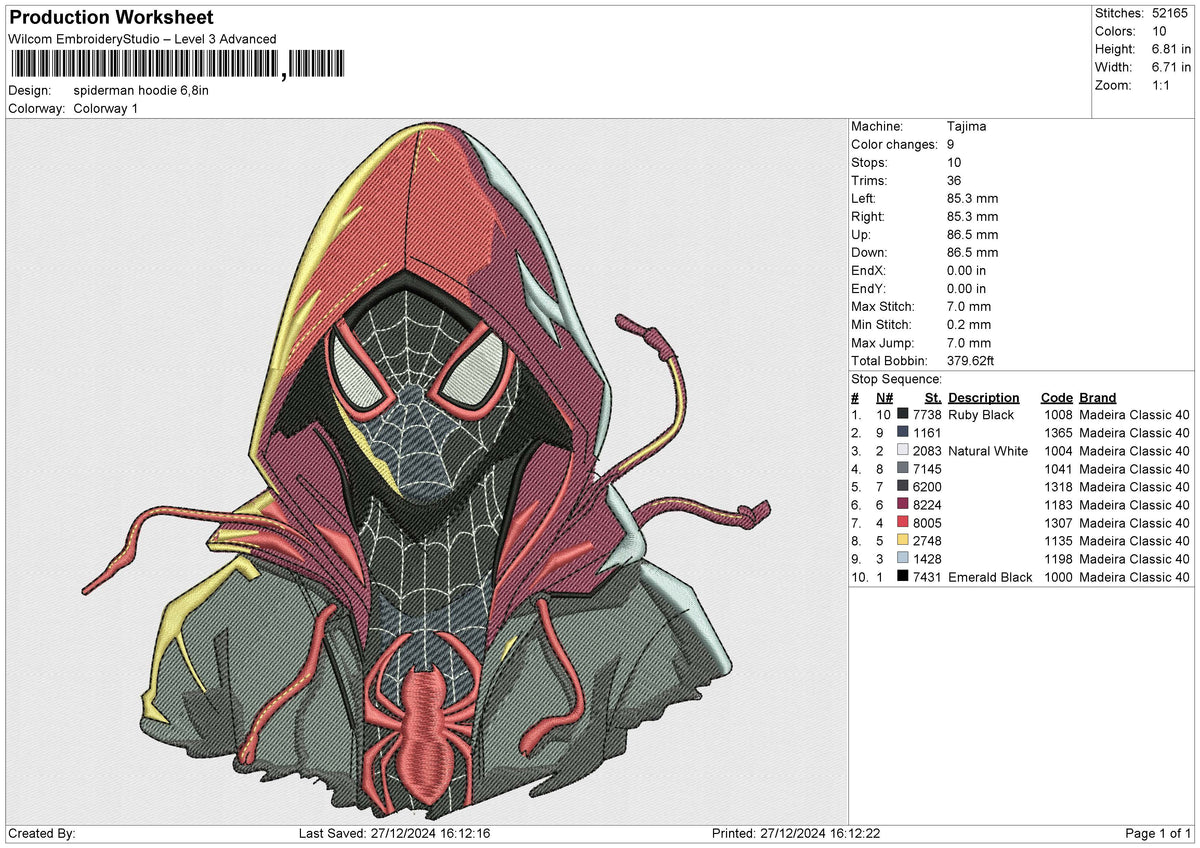Click the 'Colorway 1' value
Image resolution: width=1200 pixels, height=848 pixels.
(106, 108)
